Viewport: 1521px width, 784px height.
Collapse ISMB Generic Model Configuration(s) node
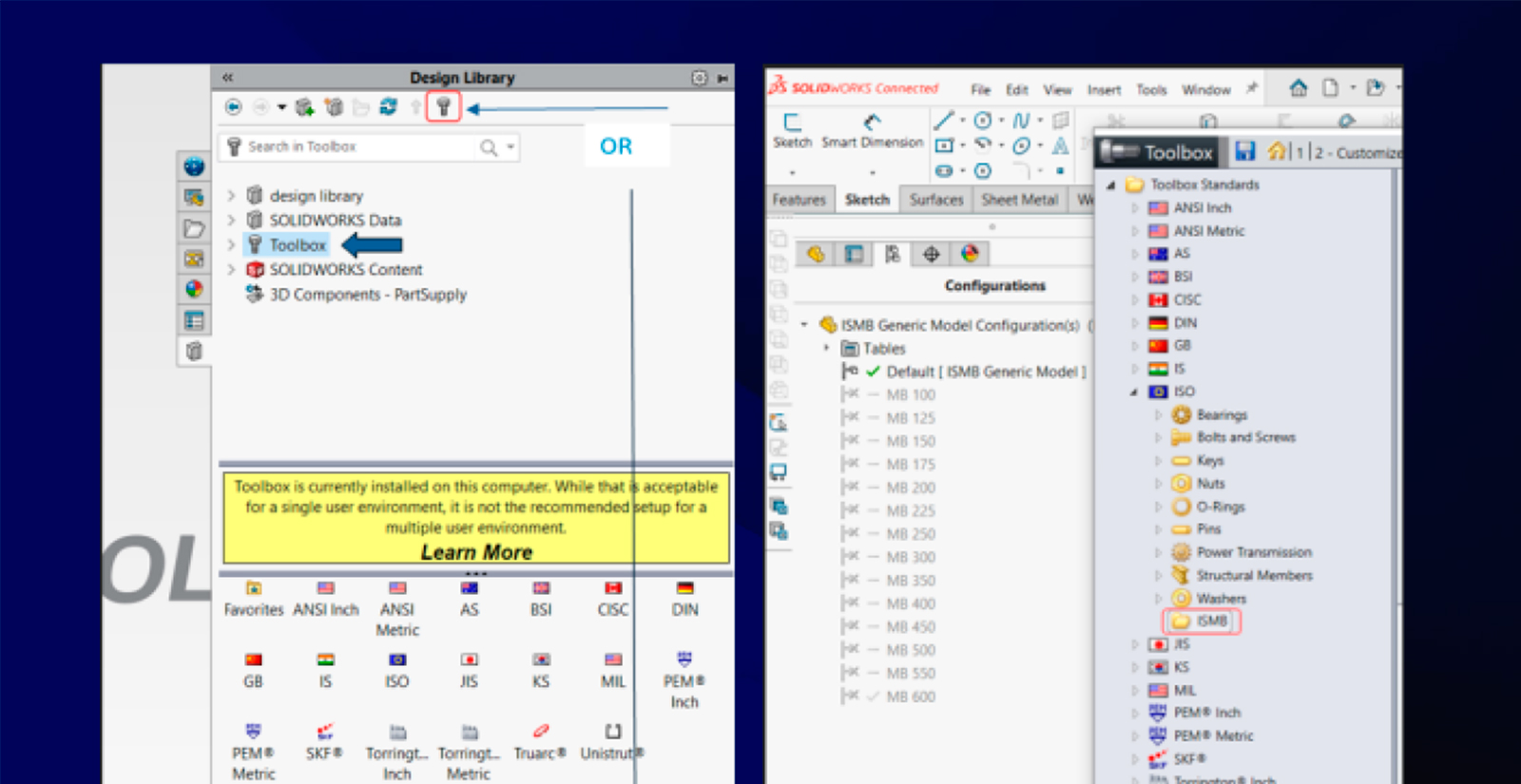tap(804, 325)
